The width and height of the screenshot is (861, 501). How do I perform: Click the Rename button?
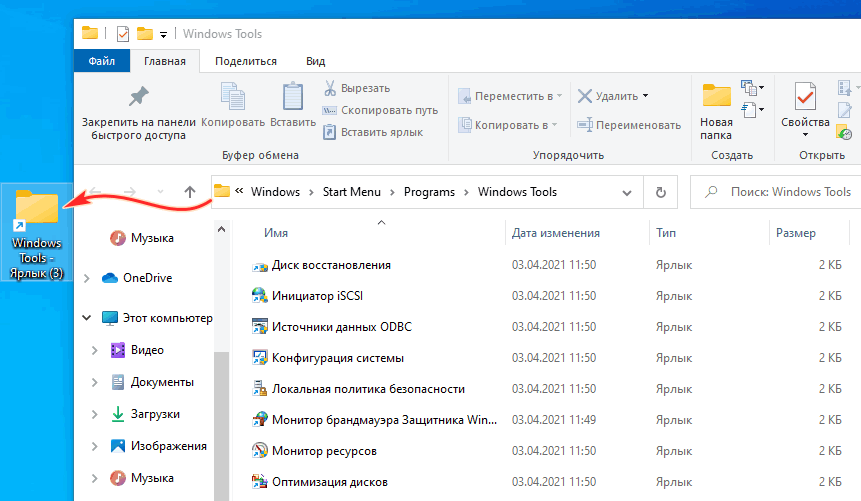[629, 125]
